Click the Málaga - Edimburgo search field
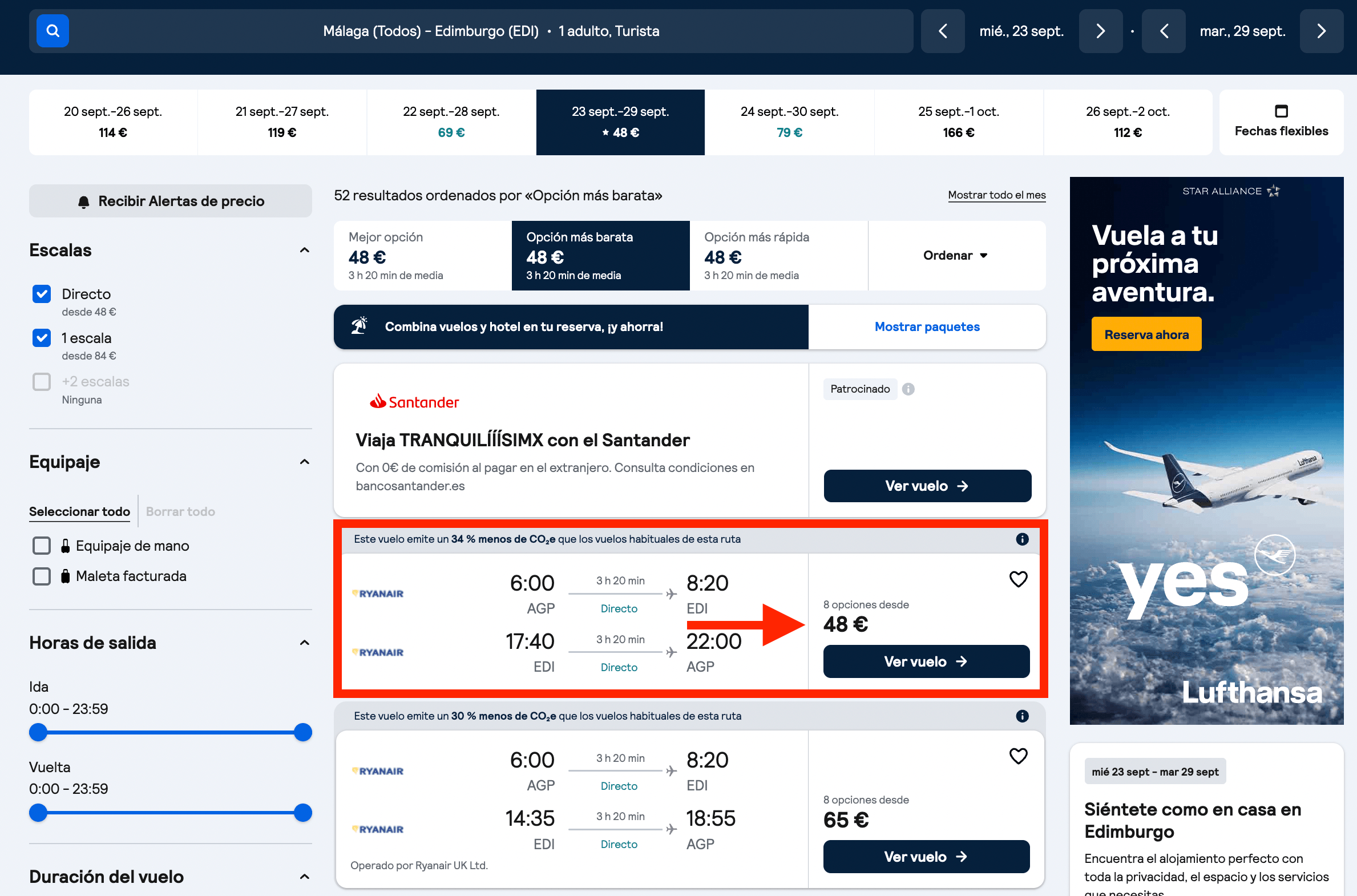This screenshot has width=1357, height=896. tap(471, 31)
